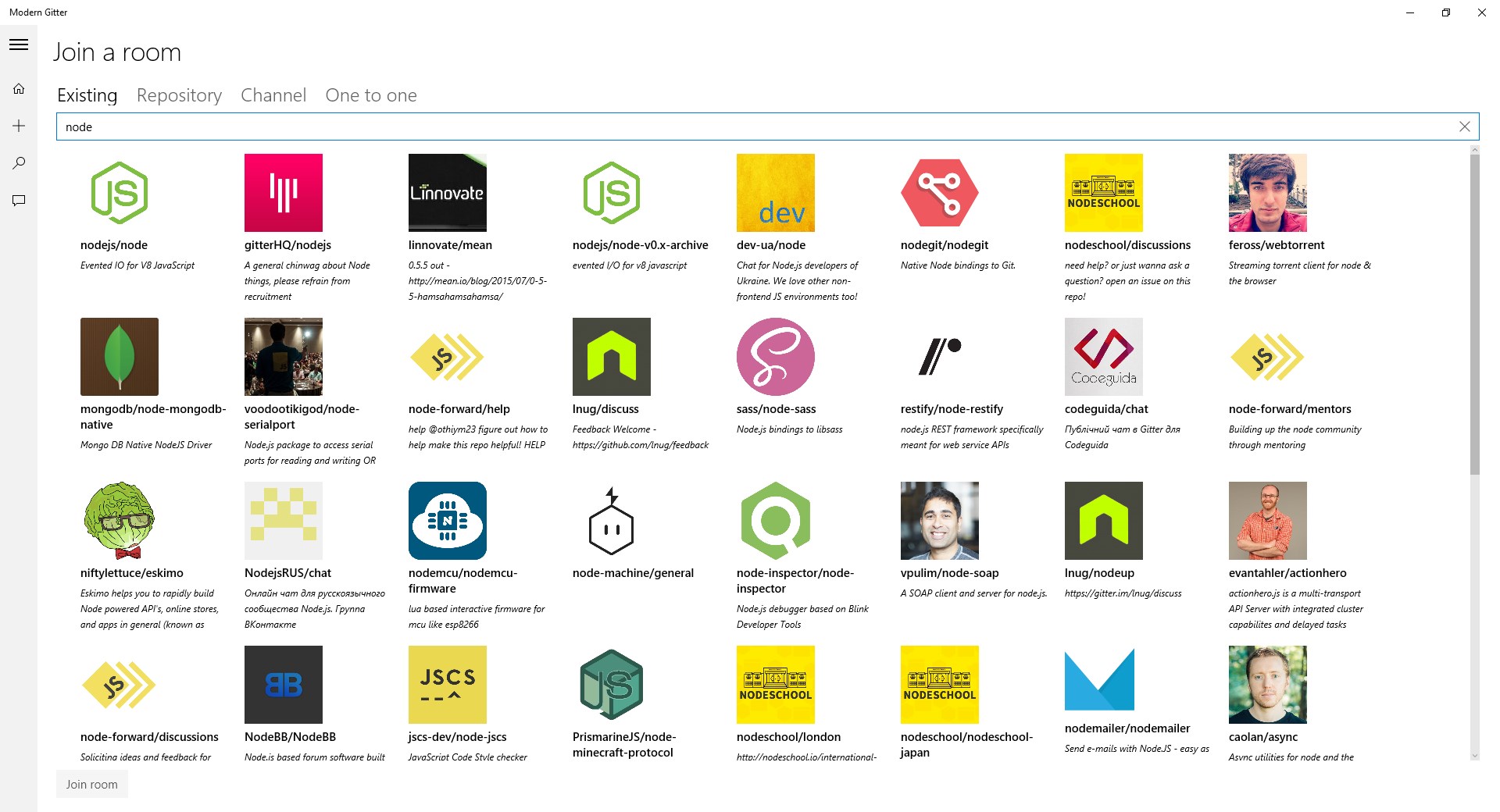This screenshot has height=812, width=1500.
Task: Switch to the Existing tab
Action: click(x=87, y=95)
